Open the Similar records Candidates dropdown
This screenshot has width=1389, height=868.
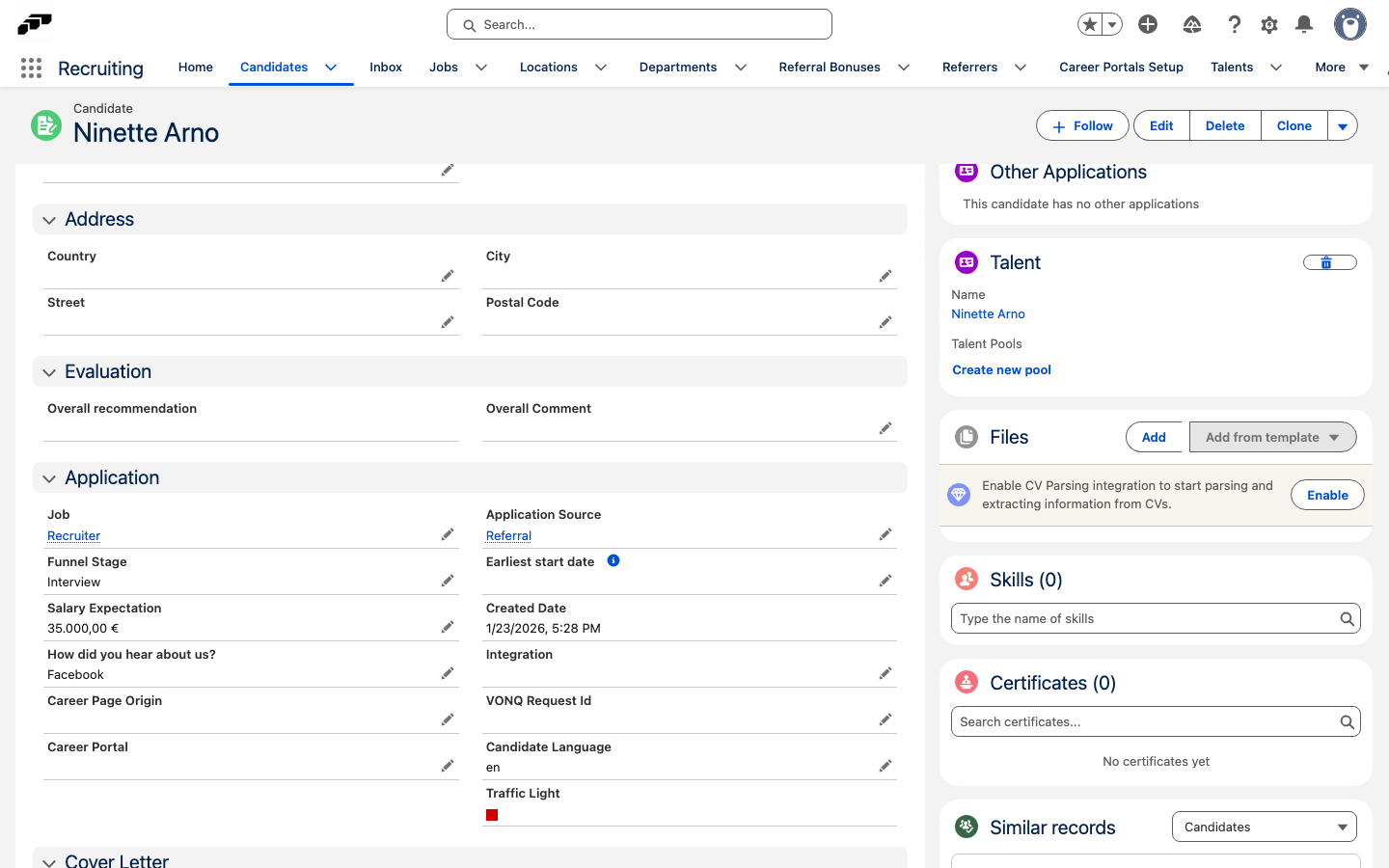[1265, 827]
